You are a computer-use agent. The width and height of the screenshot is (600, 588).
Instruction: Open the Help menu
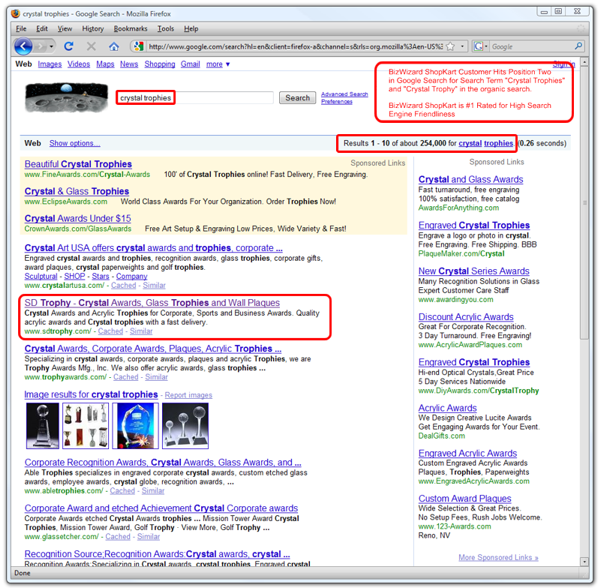point(191,29)
